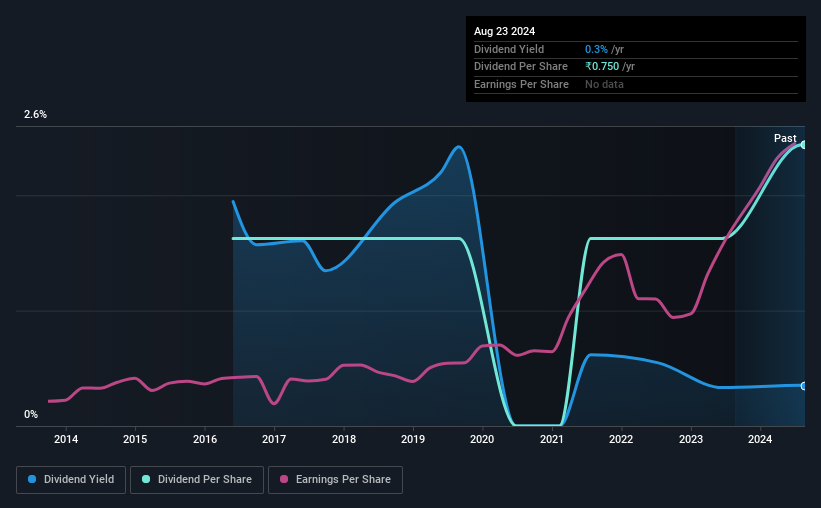Click the 2.6% y-axis label

pyautogui.click(x=35, y=114)
